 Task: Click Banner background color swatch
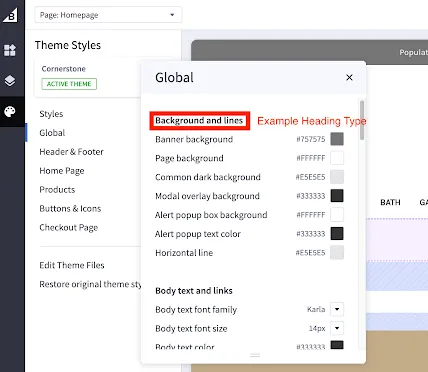337,139
